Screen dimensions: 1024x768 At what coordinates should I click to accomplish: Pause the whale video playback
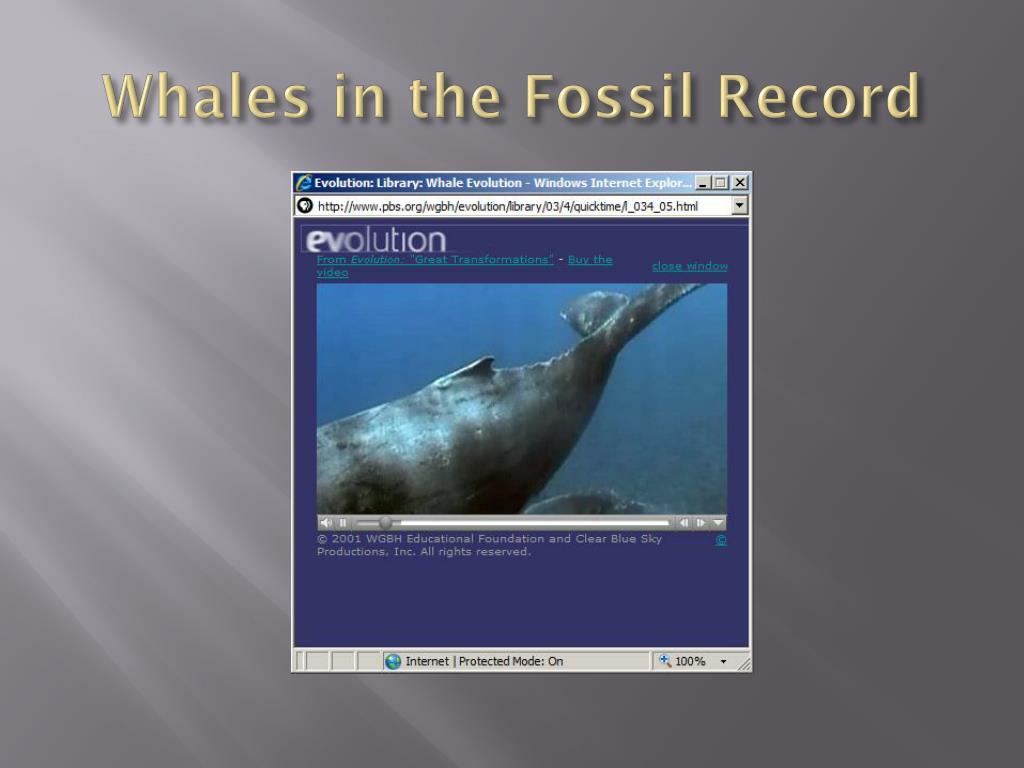(x=343, y=523)
